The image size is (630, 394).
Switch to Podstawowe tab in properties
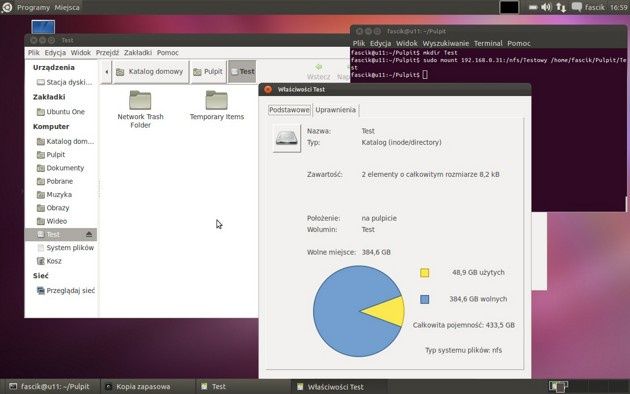(289, 110)
